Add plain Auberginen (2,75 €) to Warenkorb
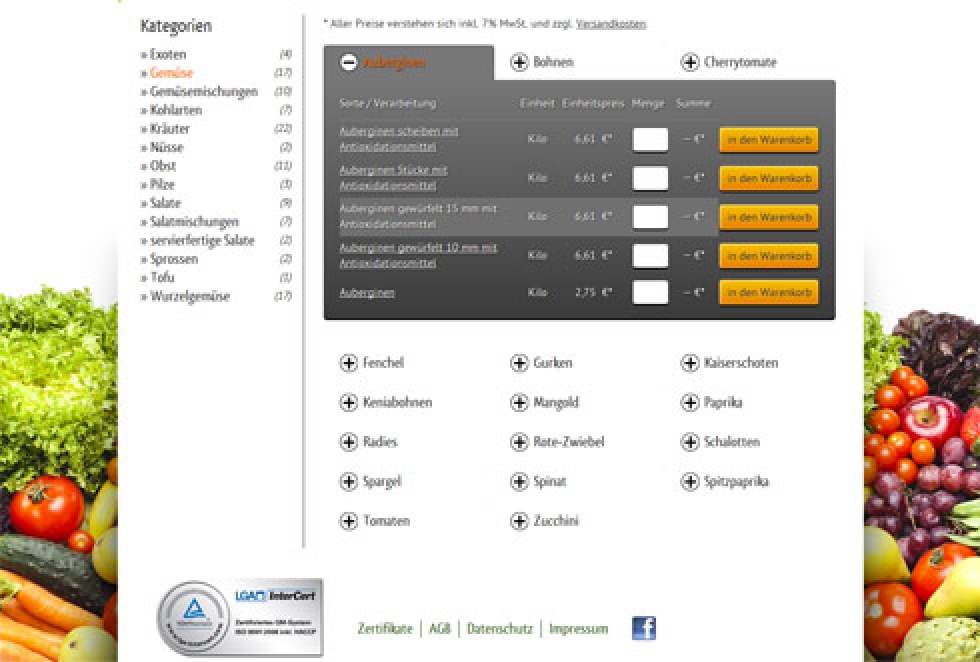The image size is (980, 662). click(x=768, y=293)
